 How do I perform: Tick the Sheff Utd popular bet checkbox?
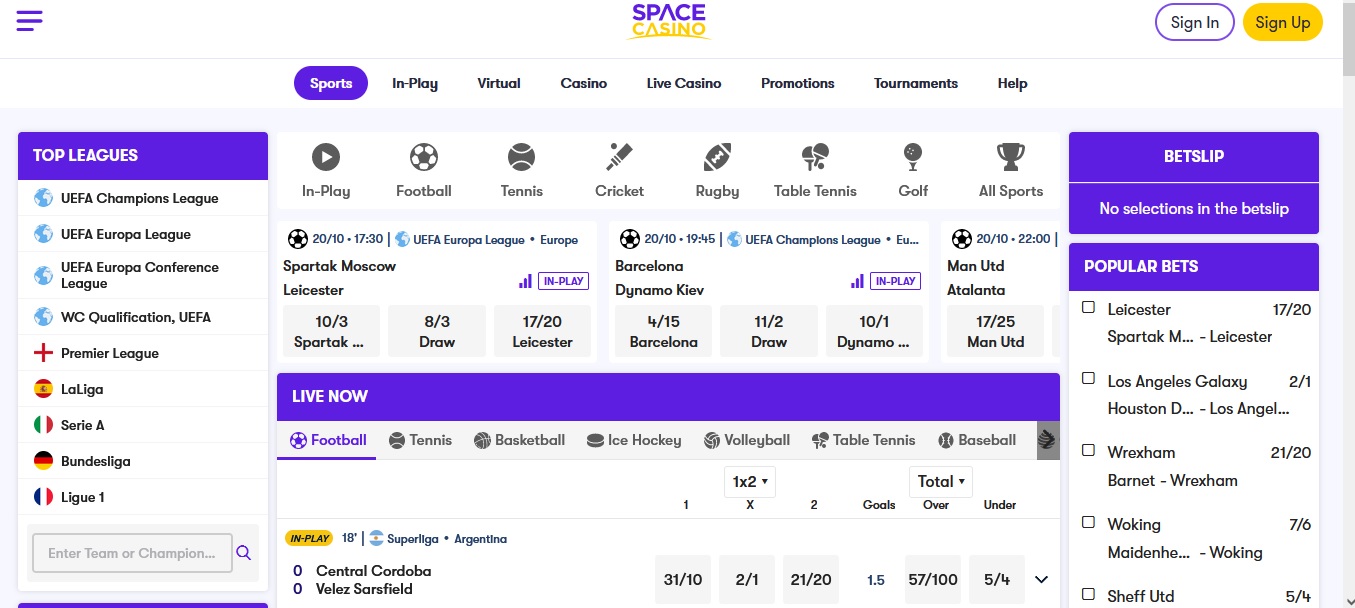coord(1089,594)
